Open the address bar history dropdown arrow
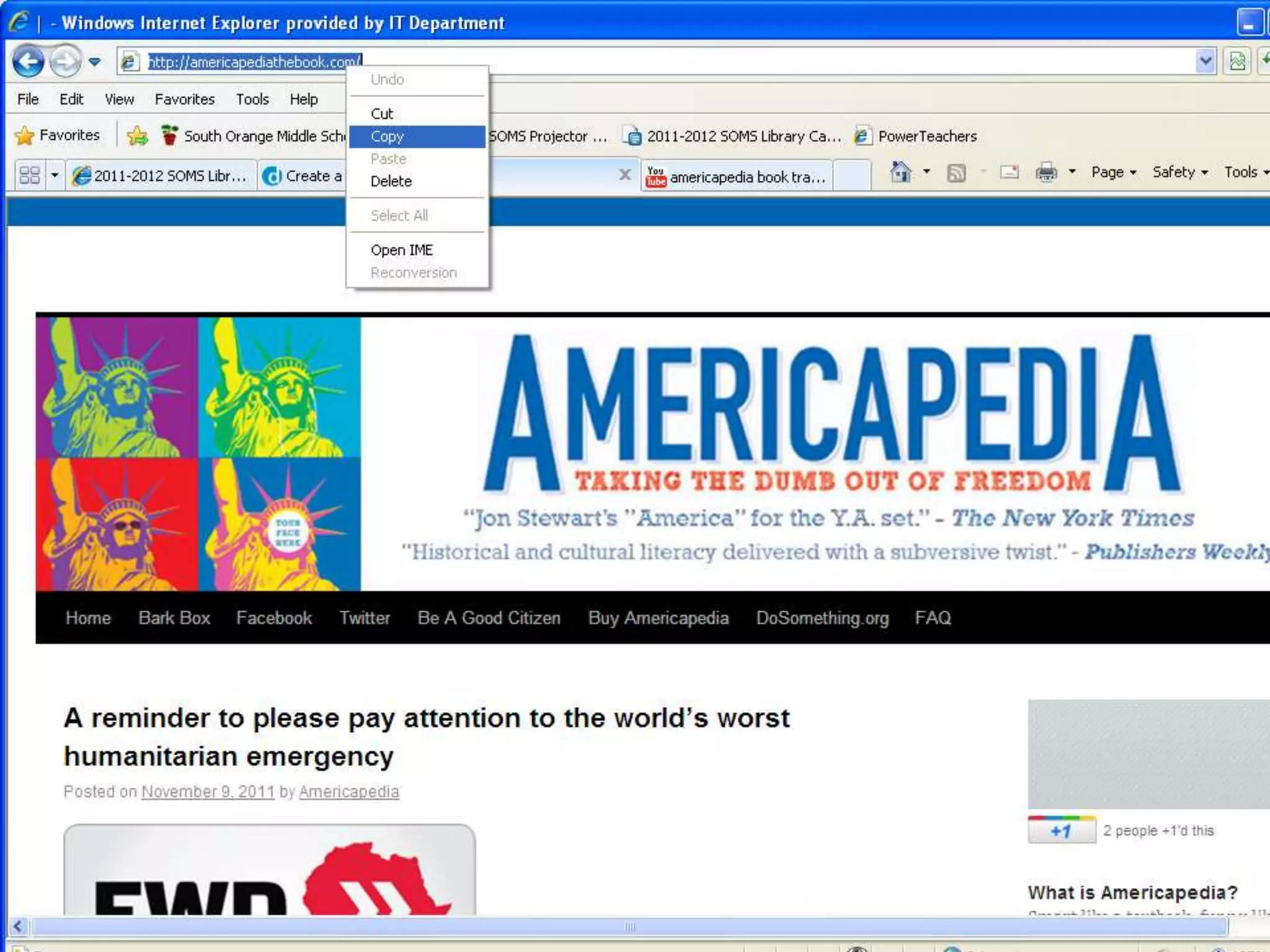1270x952 pixels. click(x=1205, y=61)
